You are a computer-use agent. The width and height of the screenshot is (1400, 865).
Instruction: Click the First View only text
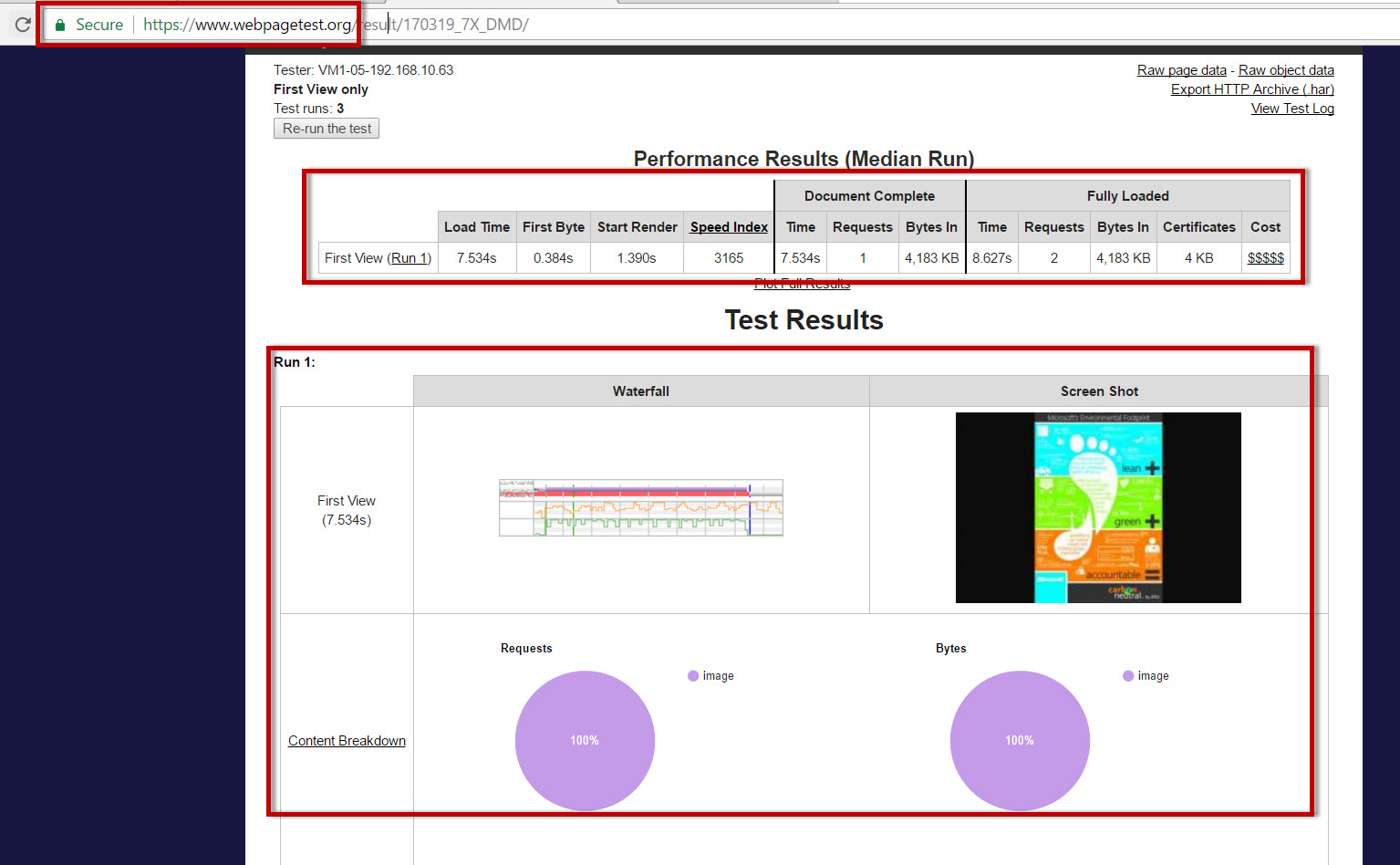pos(321,89)
